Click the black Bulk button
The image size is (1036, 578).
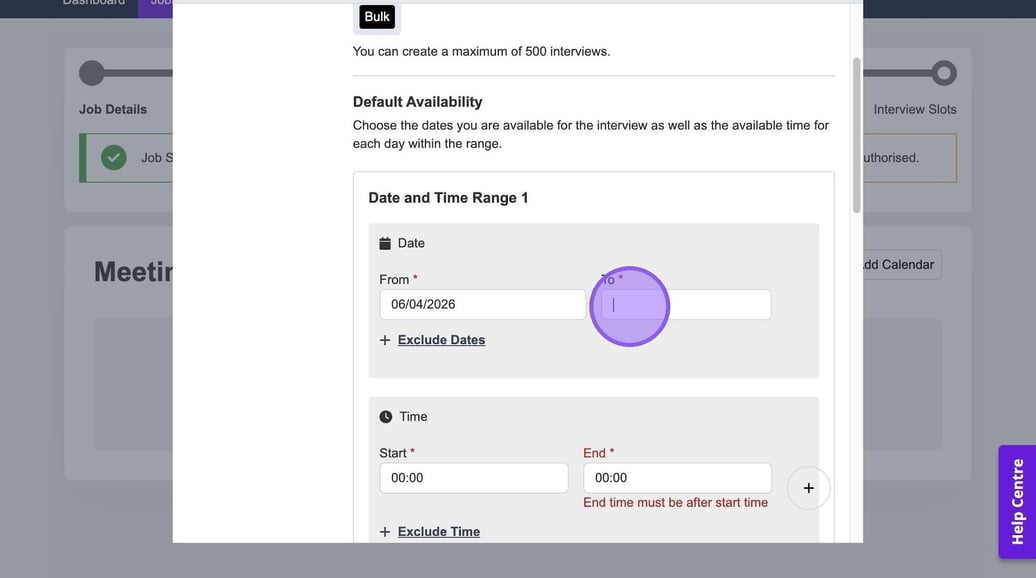tap(377, 17)
